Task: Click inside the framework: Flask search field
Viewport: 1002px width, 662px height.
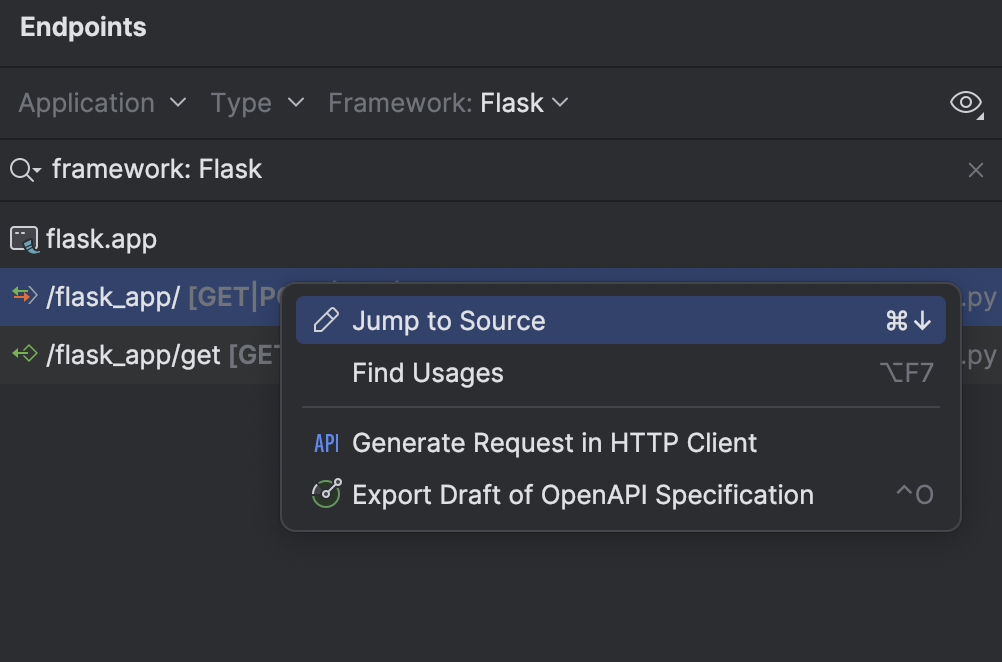Action: (155, 169)
